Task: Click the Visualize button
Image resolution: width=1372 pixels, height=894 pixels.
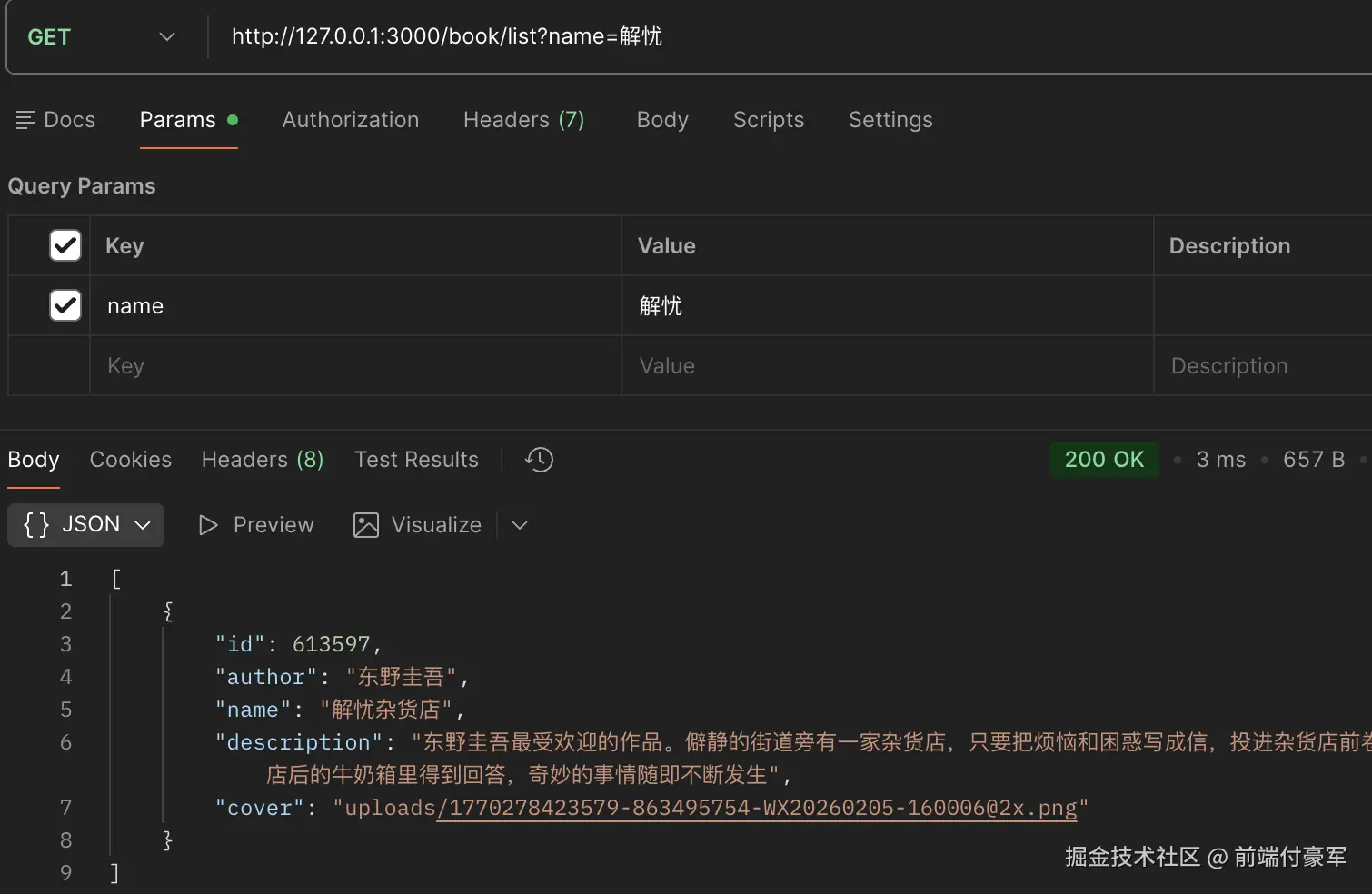Action: (x=418, y=525)
